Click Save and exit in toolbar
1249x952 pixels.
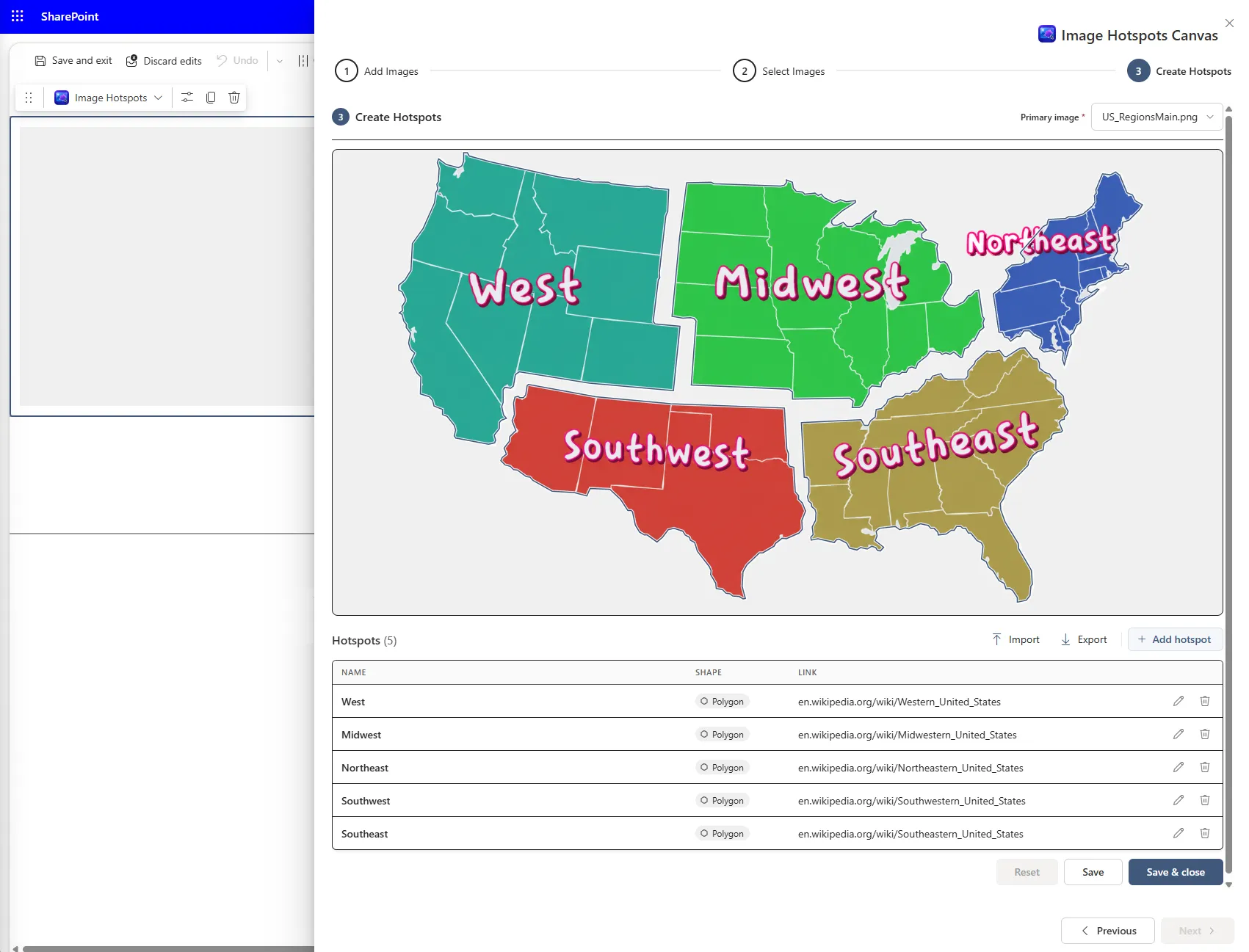tap(73, 61)
